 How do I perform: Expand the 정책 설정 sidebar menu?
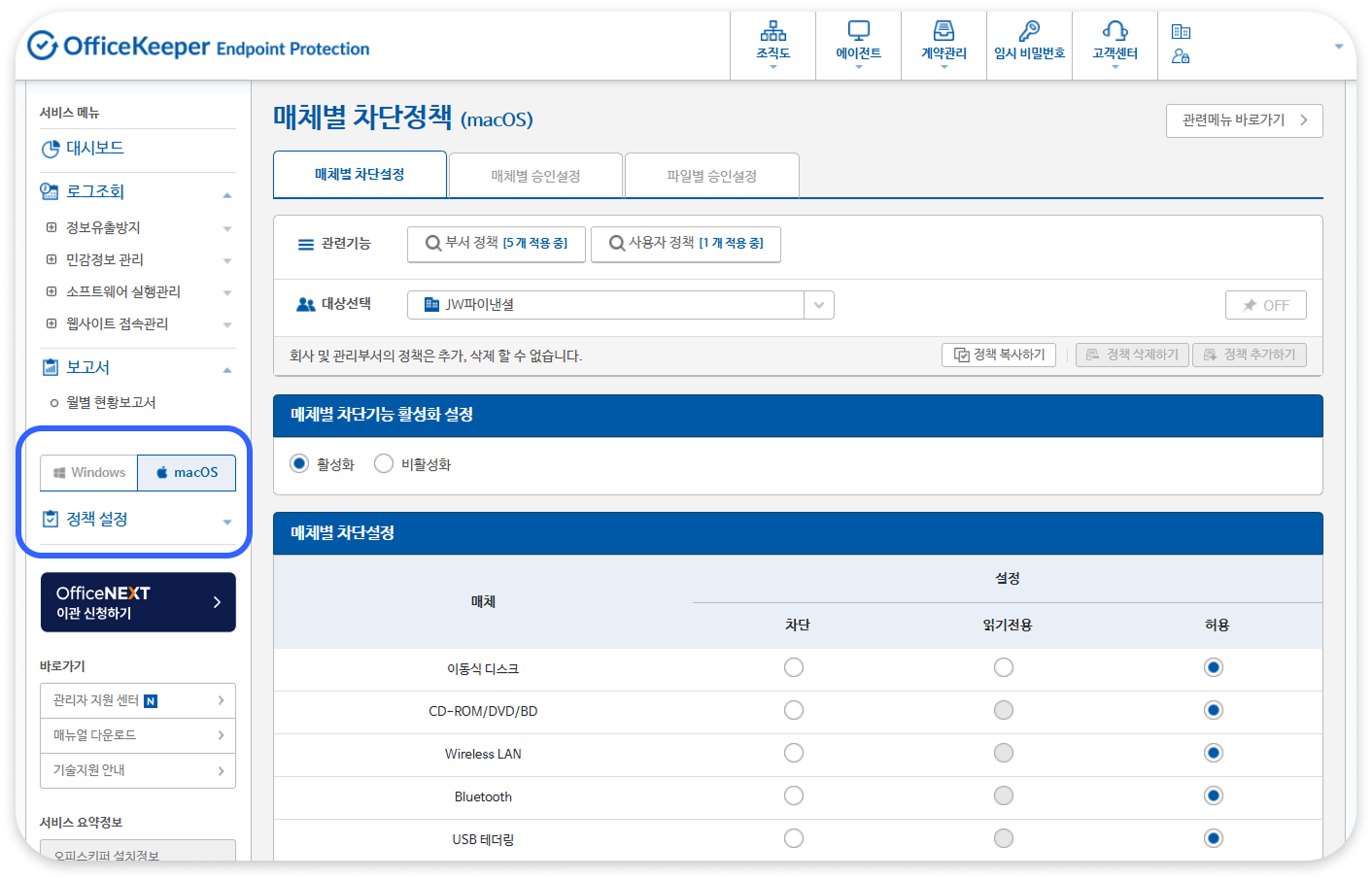[226, 520]
